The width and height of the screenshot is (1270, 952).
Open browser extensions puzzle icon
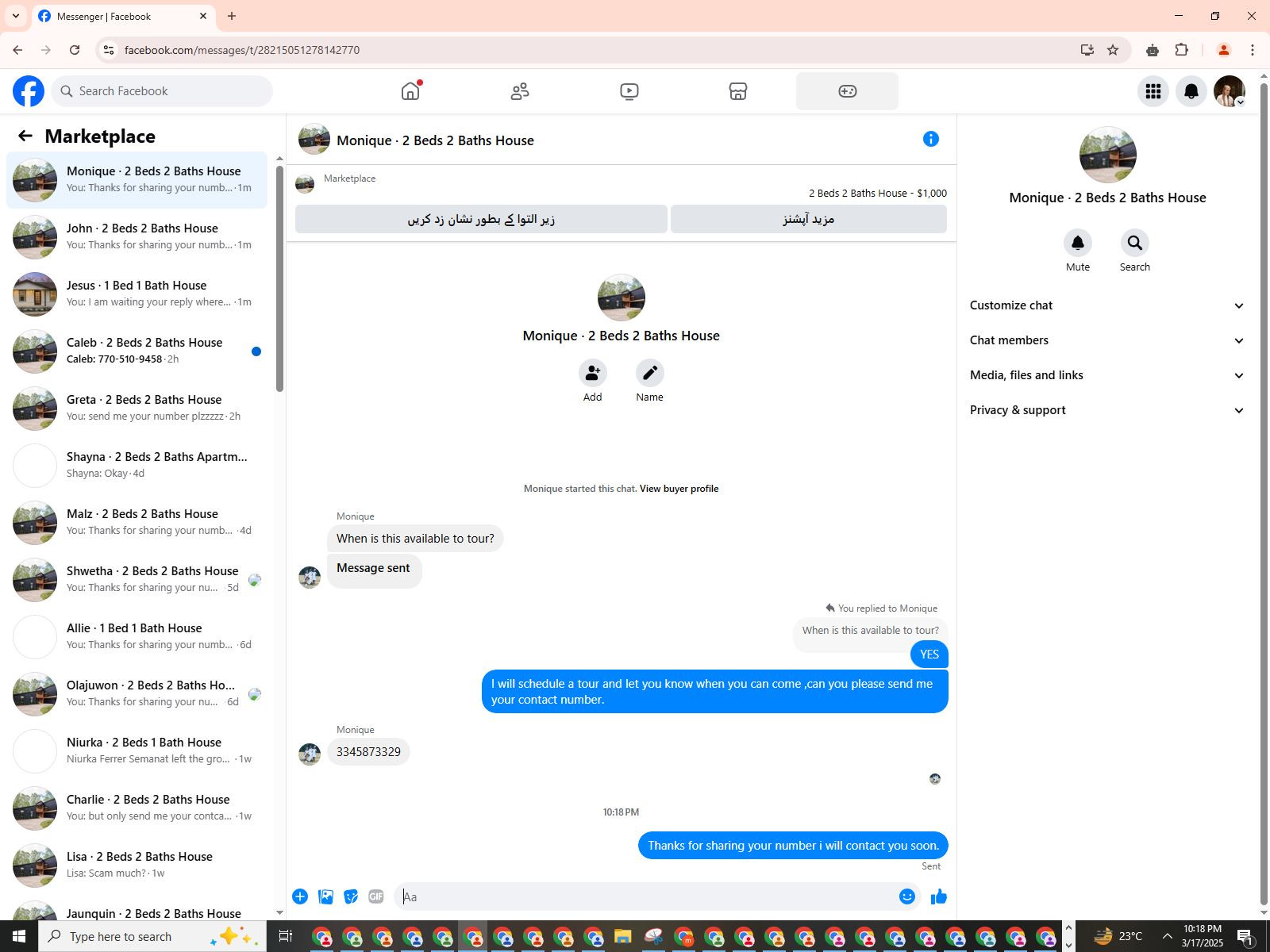[1182, 50]
